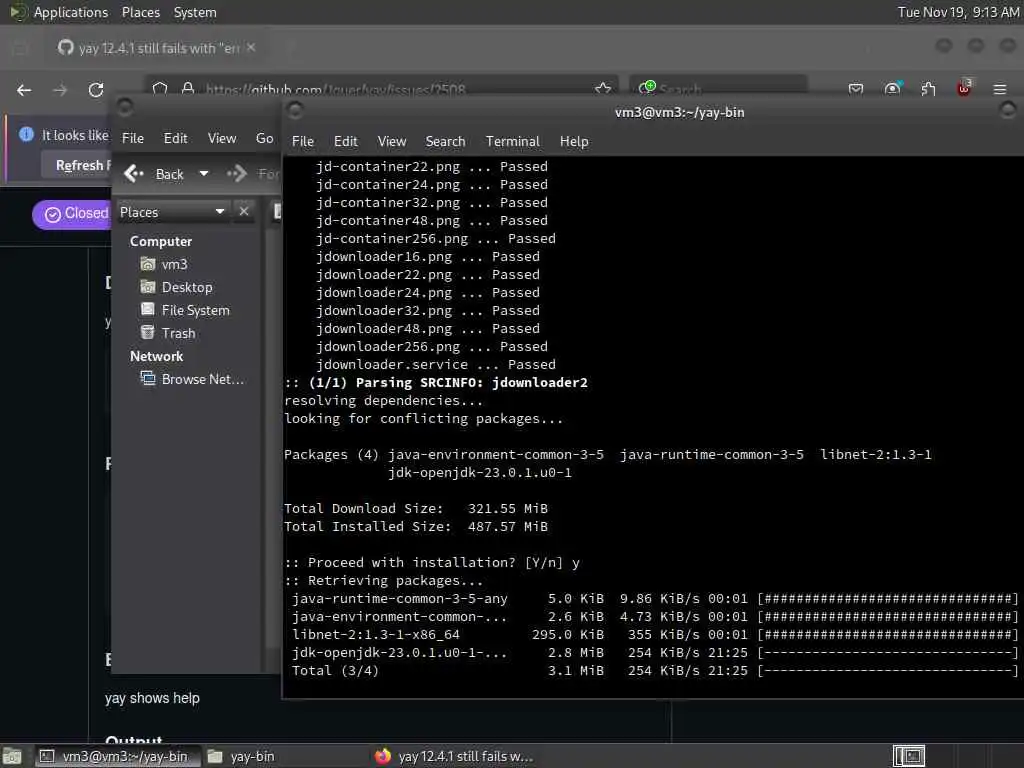Switch to vm3@vm3:~/yay-bin taskbar entry

click(116, 756)
